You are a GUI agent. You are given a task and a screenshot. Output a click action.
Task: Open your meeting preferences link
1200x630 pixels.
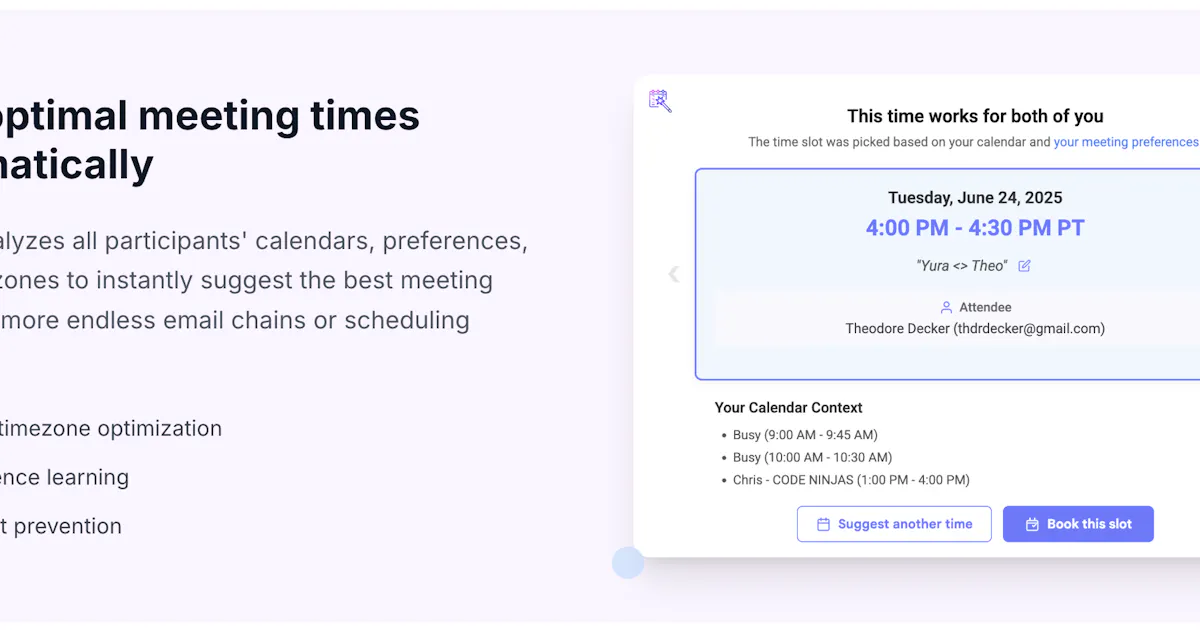tap(1126, 142)
